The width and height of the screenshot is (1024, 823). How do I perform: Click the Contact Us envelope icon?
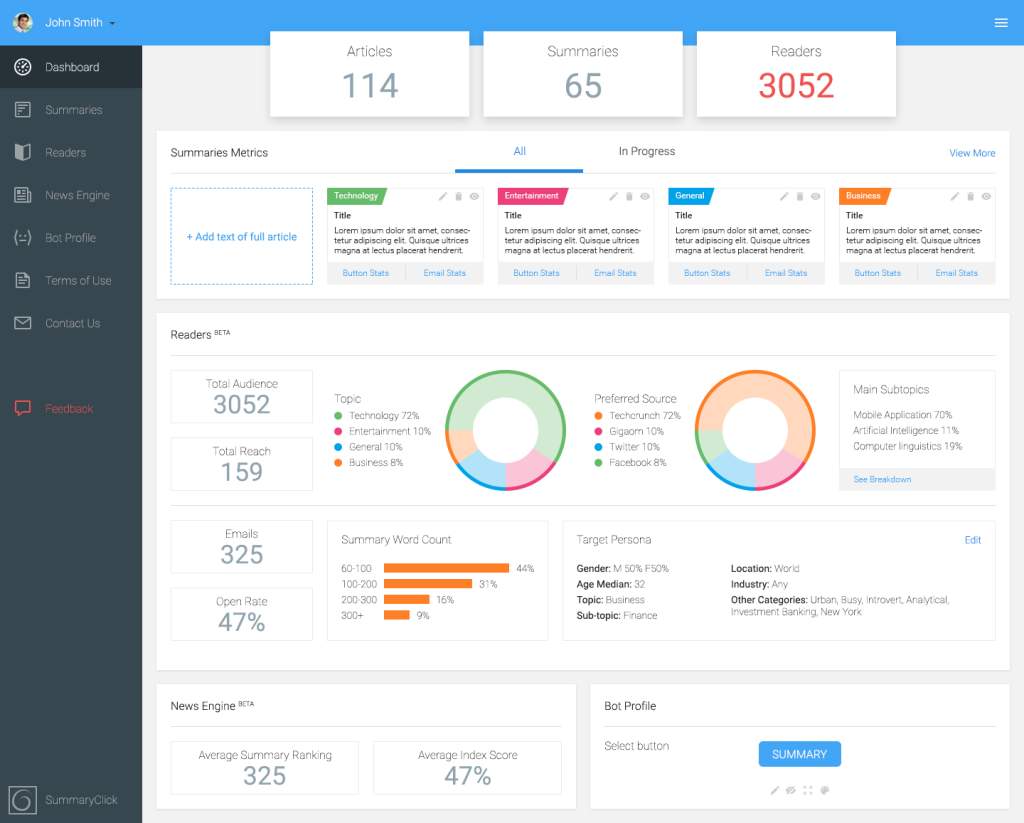point(23,323)
